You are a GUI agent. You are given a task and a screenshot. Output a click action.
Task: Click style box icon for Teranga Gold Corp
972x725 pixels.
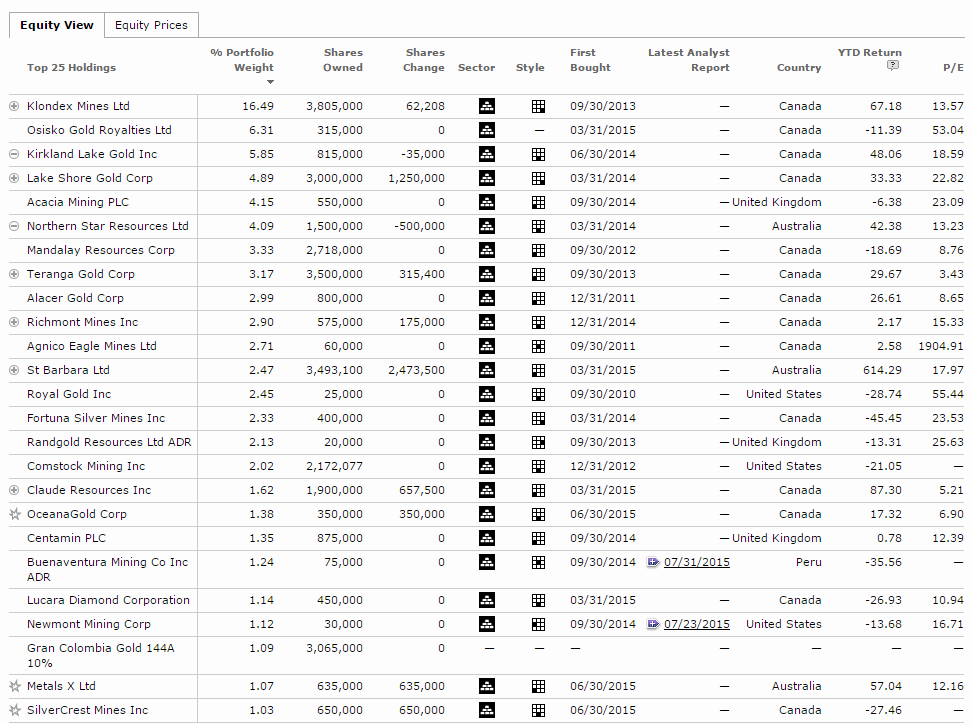click(539, 275)
